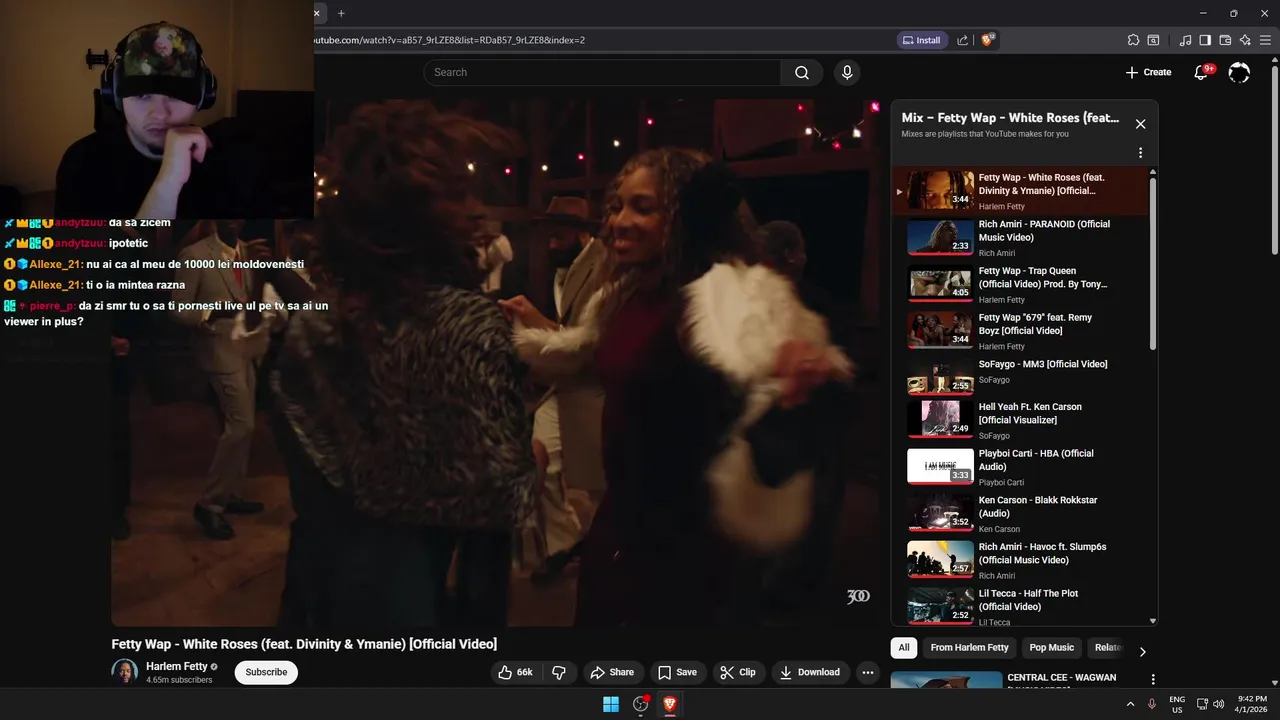Save the video to a playlist

pos(678,672)
